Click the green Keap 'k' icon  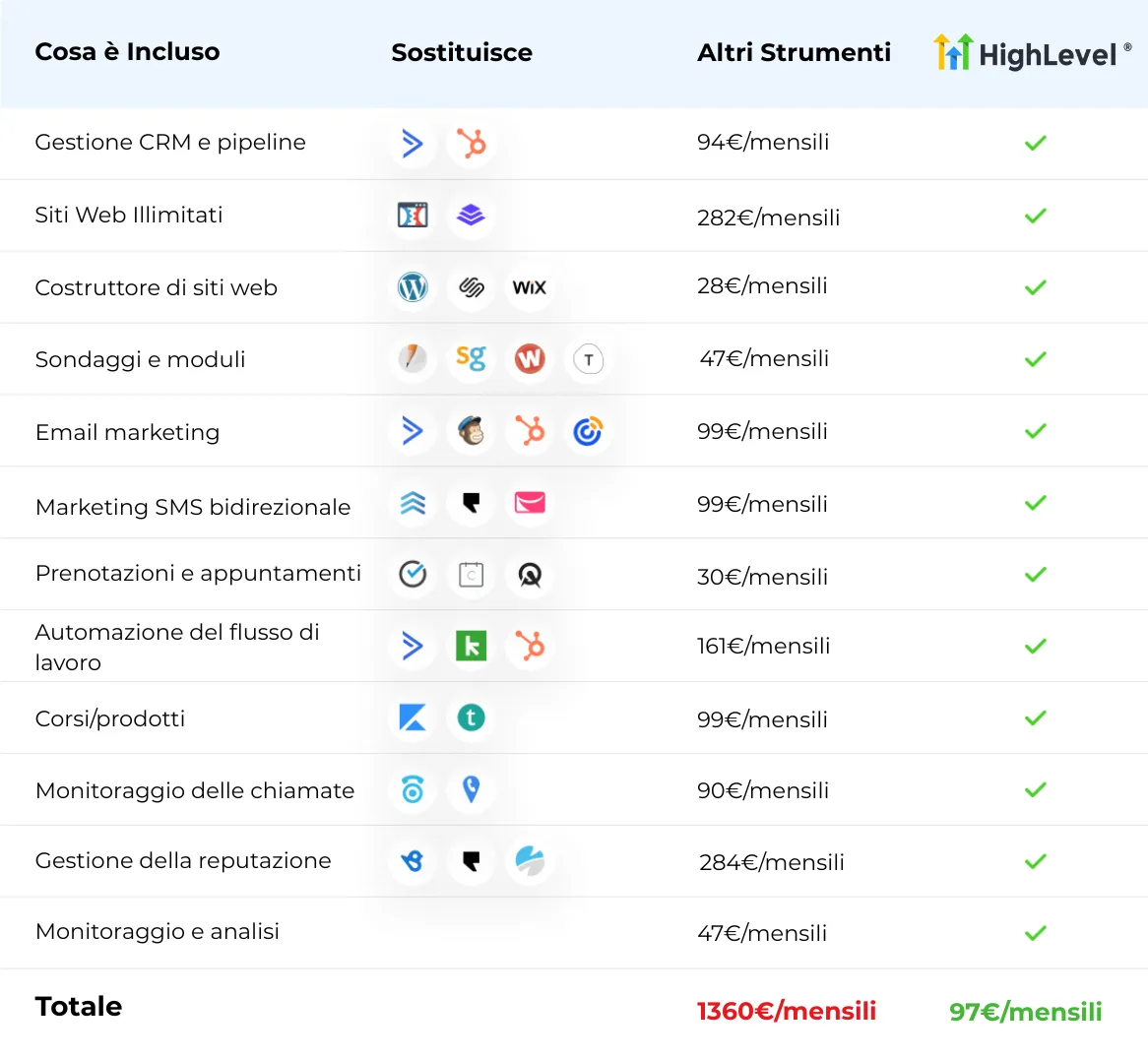[x=471, y=647]
